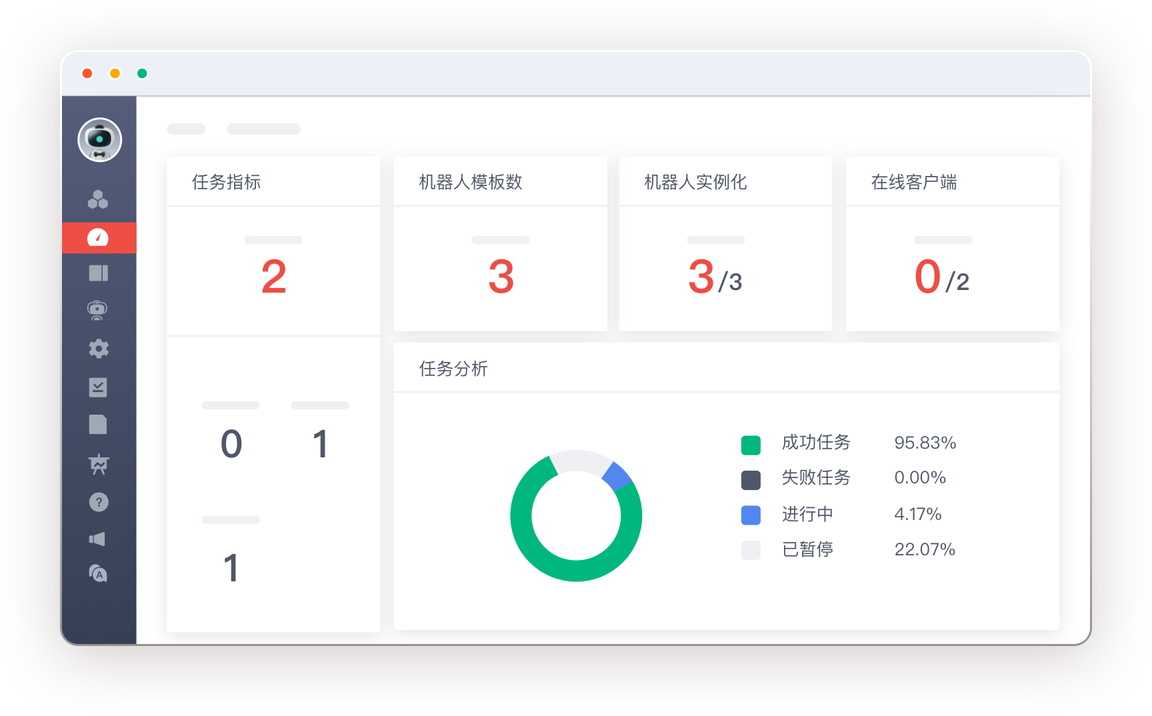
Task: Click the green maximize window dot
Action: 142,73
